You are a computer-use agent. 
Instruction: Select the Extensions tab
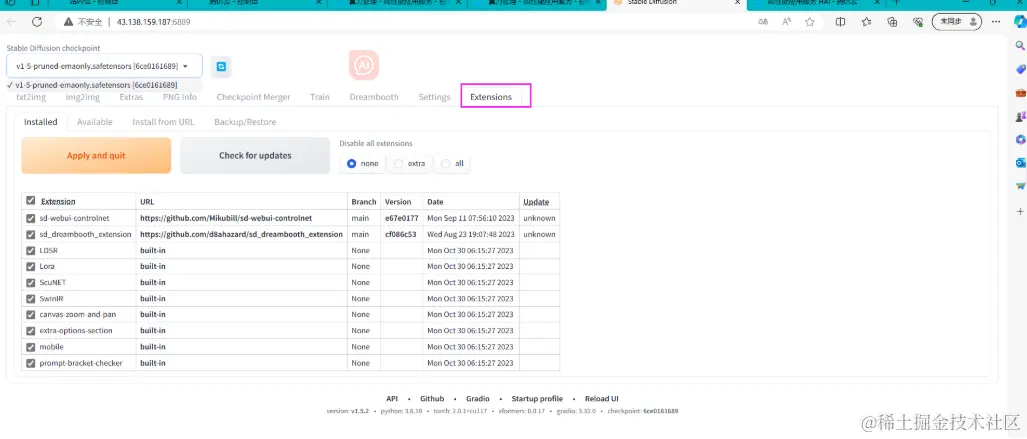coord(491,97)
